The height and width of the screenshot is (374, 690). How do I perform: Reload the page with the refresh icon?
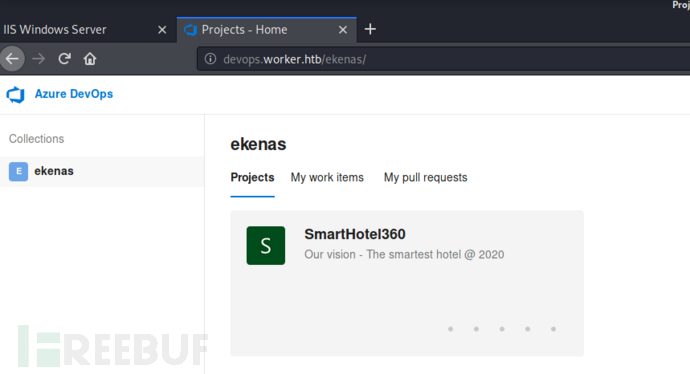[x=65, y=59]
